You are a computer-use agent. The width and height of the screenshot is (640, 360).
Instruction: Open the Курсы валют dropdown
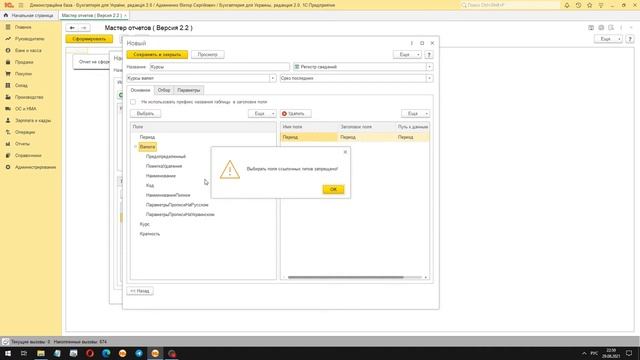coord(273,78)
